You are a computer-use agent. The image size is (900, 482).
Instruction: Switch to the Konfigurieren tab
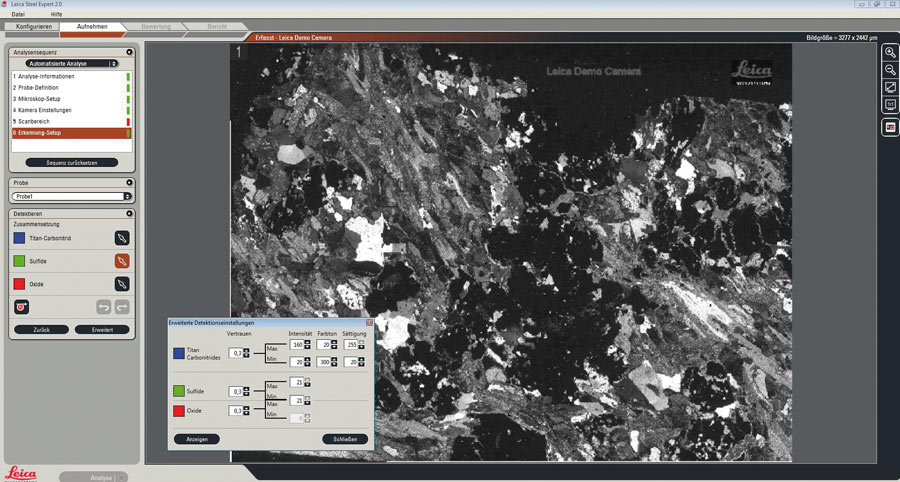pyautogui.click(x=34, y=25)
